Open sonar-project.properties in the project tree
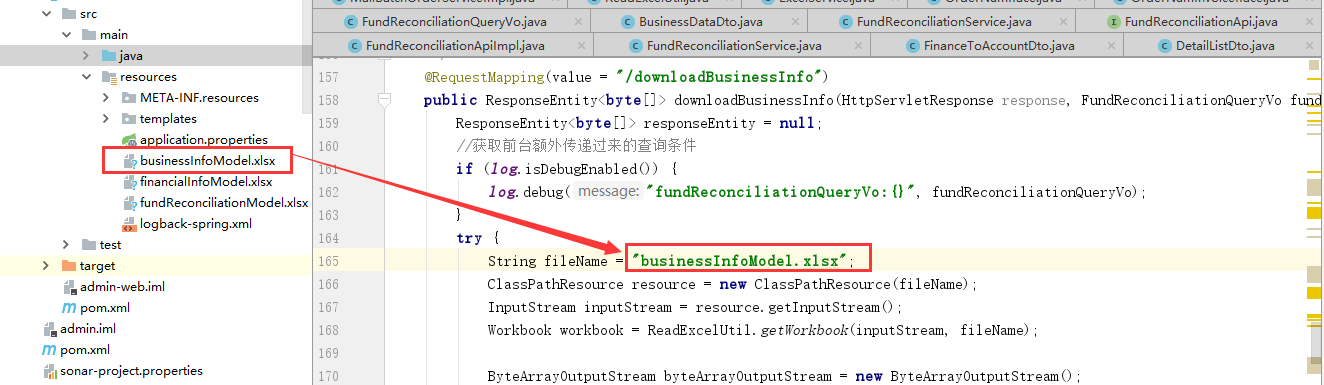This screenshot has width=1324, height=385. [131, 371]
